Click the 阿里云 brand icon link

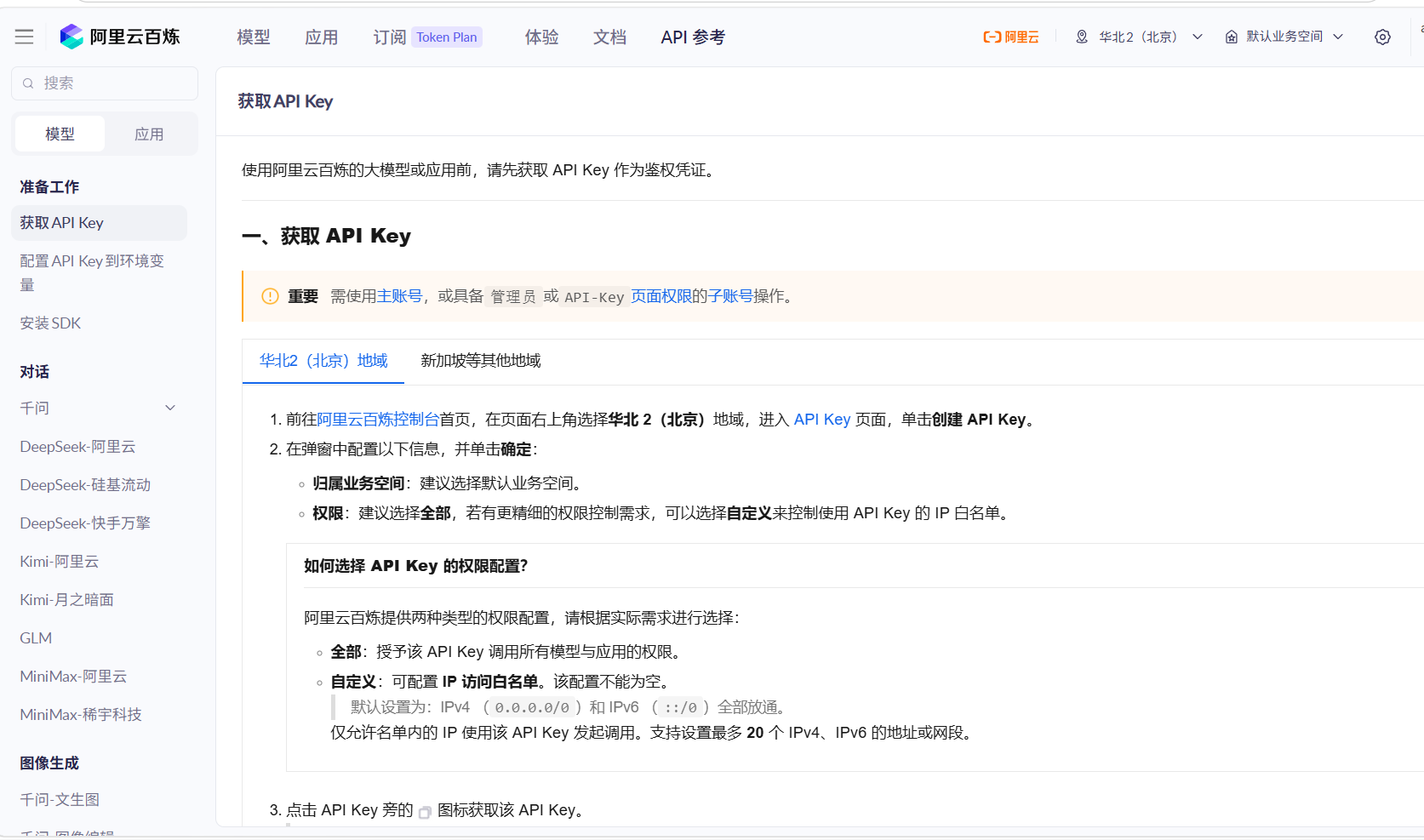tap(1011, 37)
